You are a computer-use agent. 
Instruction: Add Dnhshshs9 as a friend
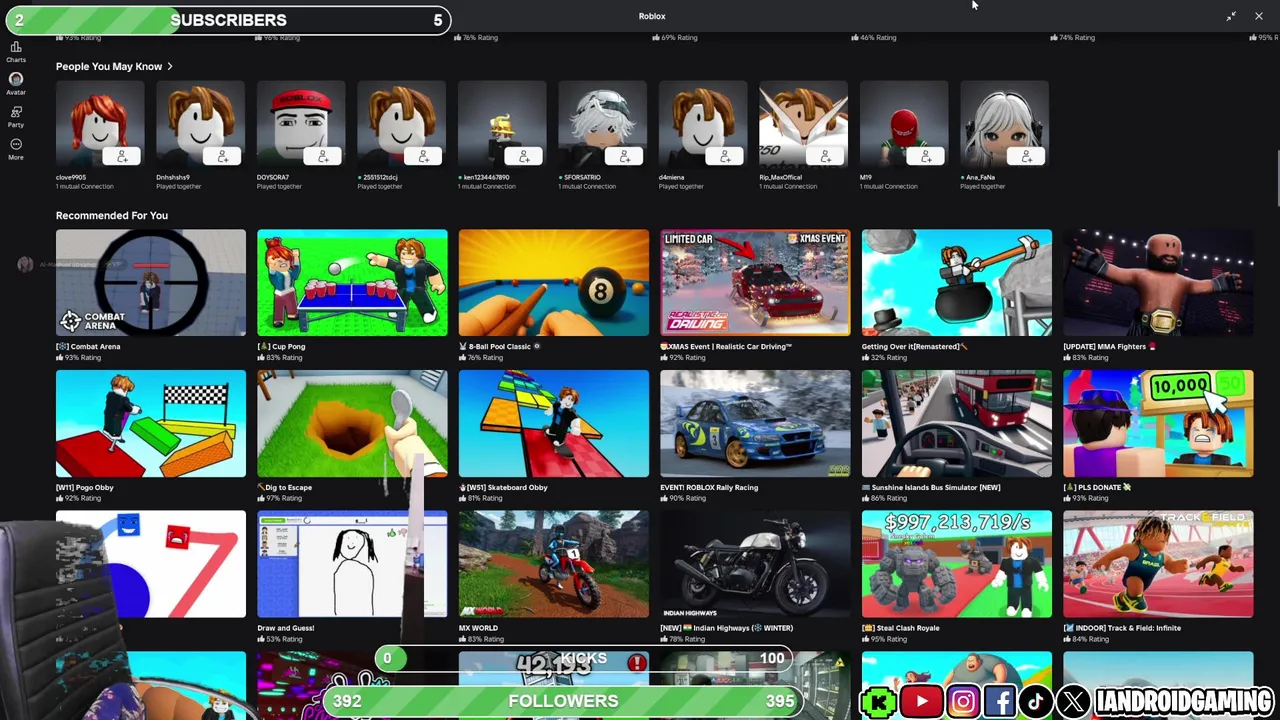pyautogui.click(x=222, y=157)
